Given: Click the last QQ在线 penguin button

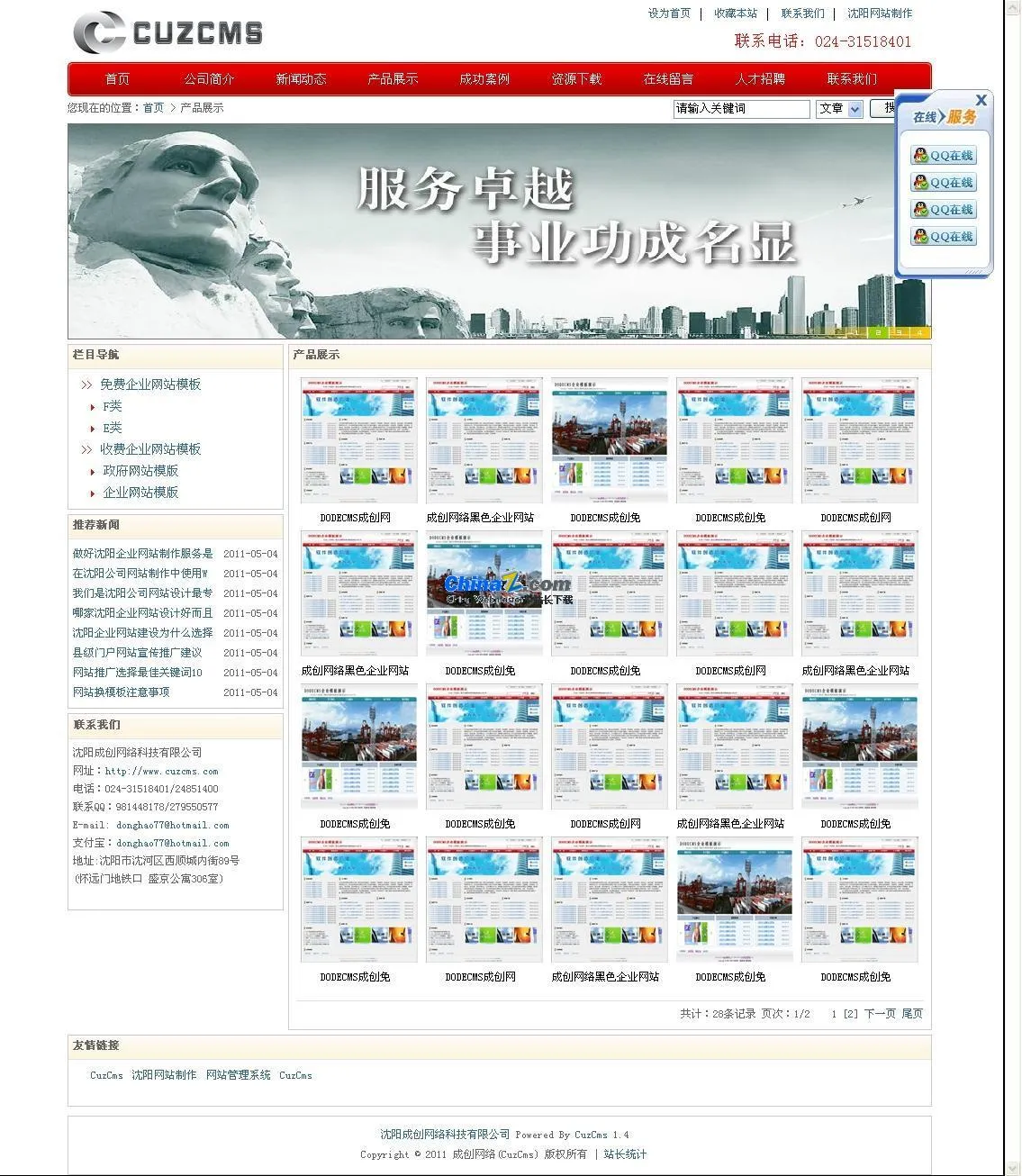Looking at the screenshot, I should (944, 237).
